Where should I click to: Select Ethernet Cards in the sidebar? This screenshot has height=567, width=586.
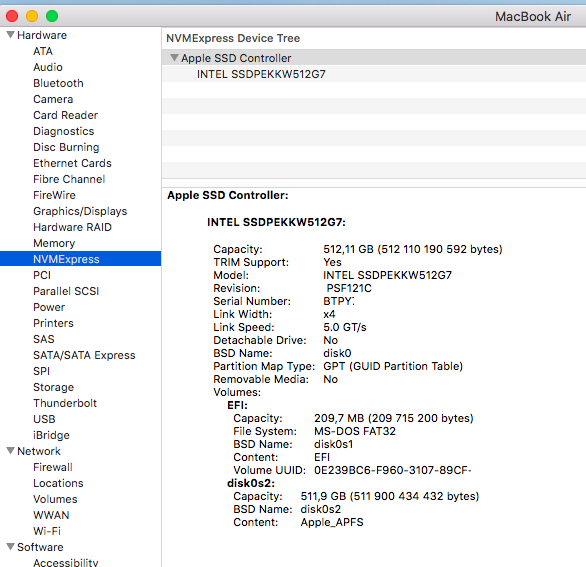[x=72, y=163]
